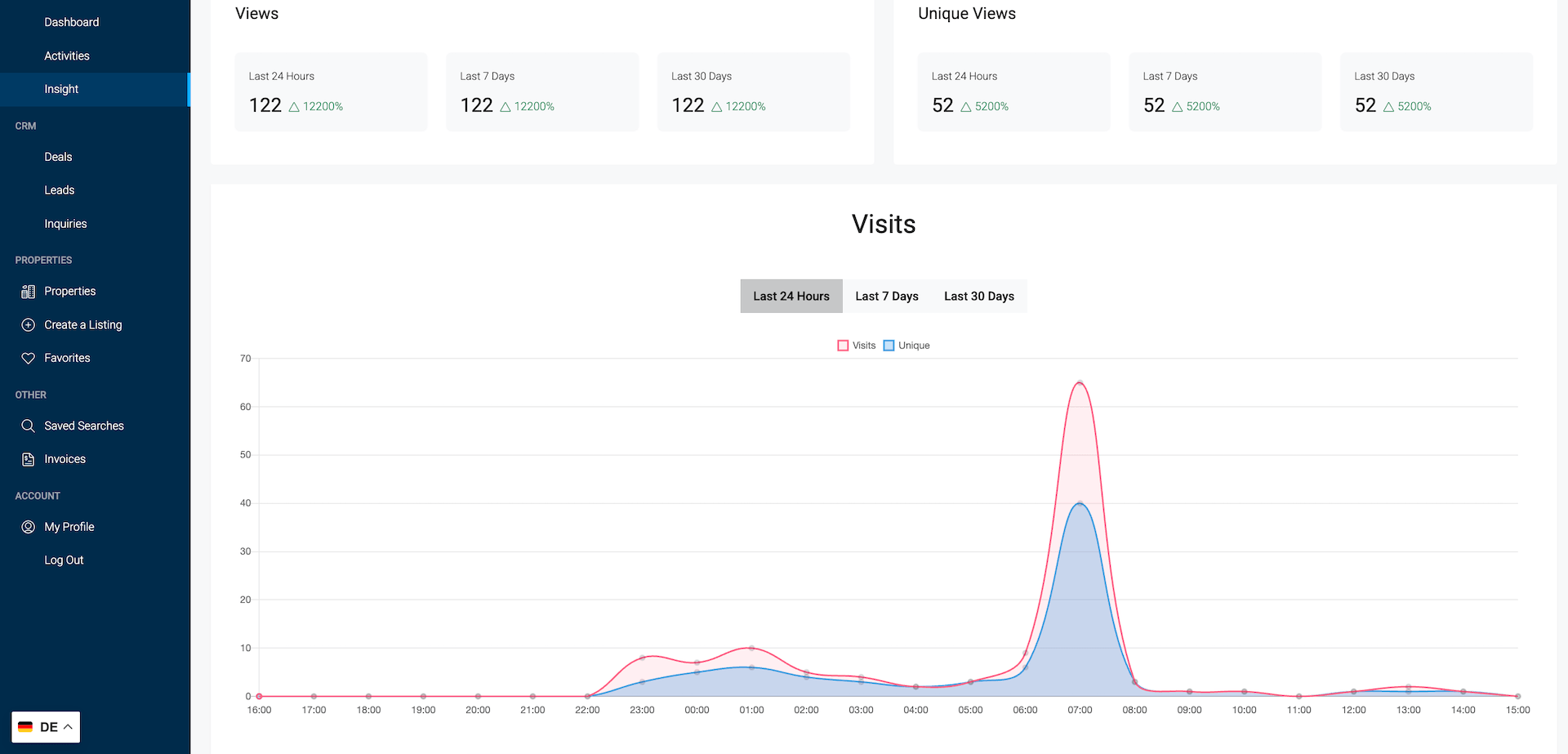Open Saved Searches link

coord(84,426)
